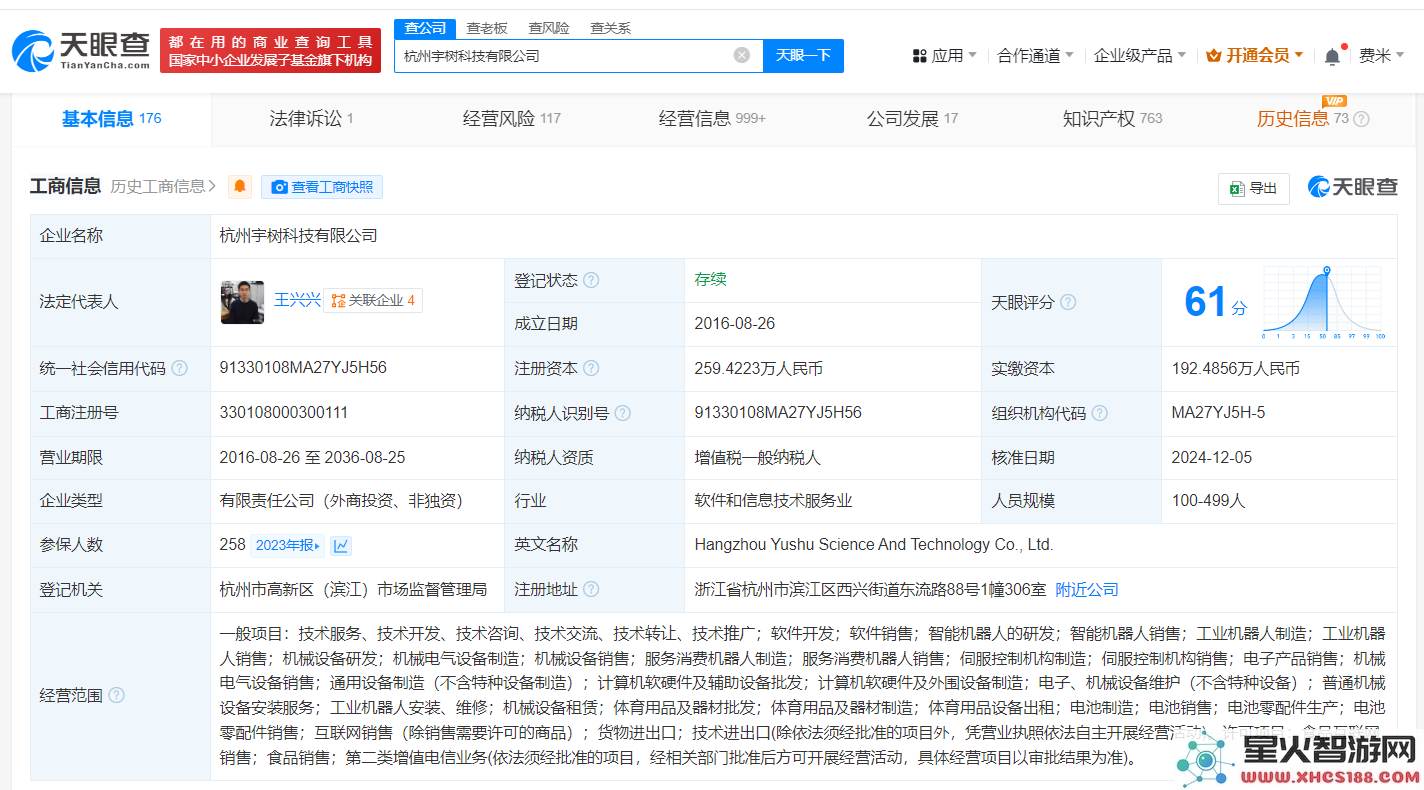The height and width of the screenshot is (790, 1424).
Task: Switch to 经营信息 tab
Action: [712, 119]
